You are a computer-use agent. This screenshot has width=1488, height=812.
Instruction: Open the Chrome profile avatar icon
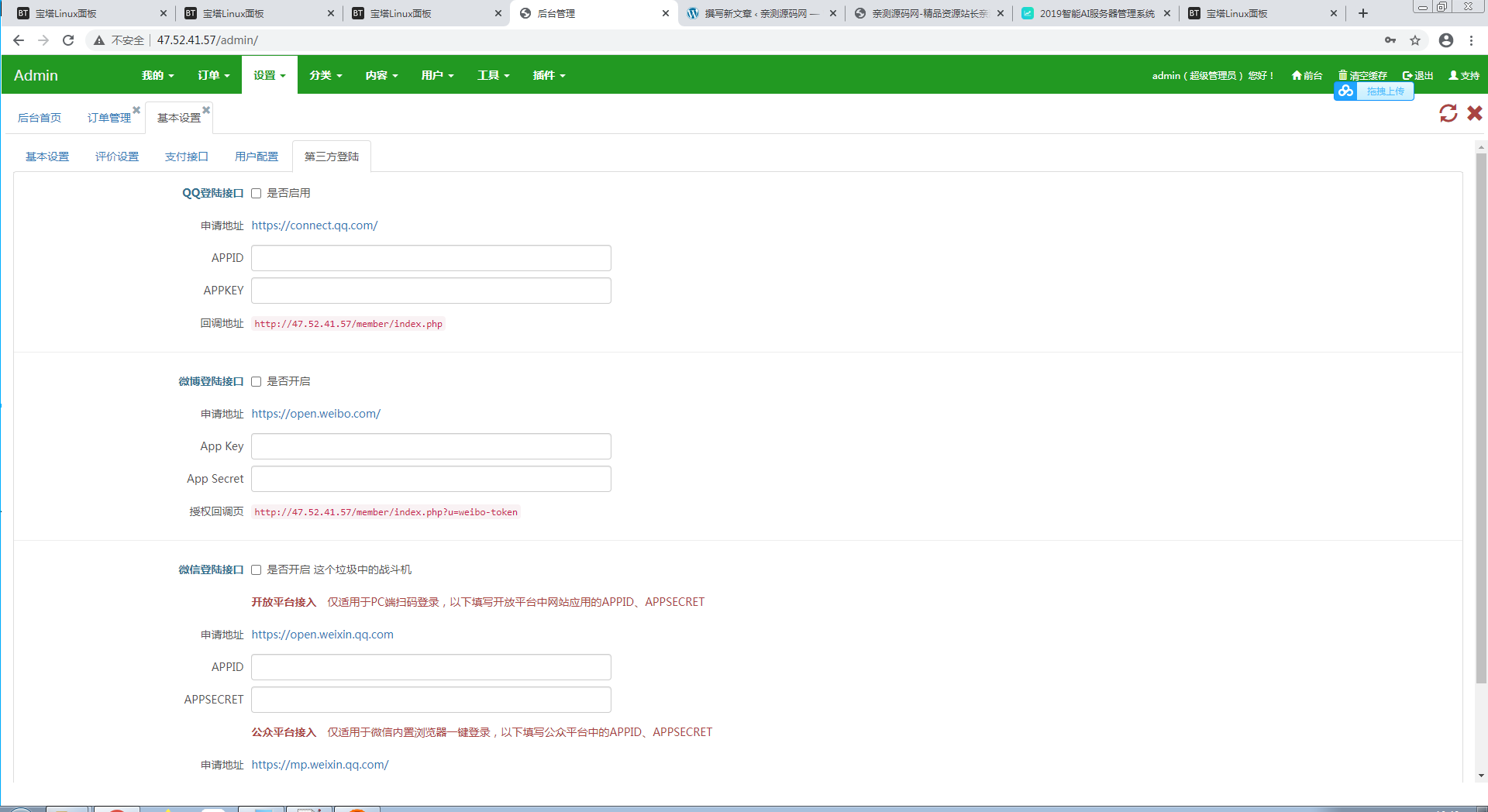coord(1446,40)
